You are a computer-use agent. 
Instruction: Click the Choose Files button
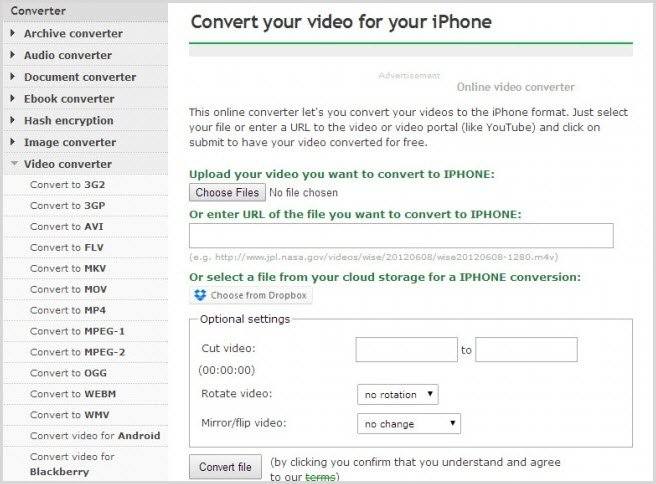[x=227, y=192]
